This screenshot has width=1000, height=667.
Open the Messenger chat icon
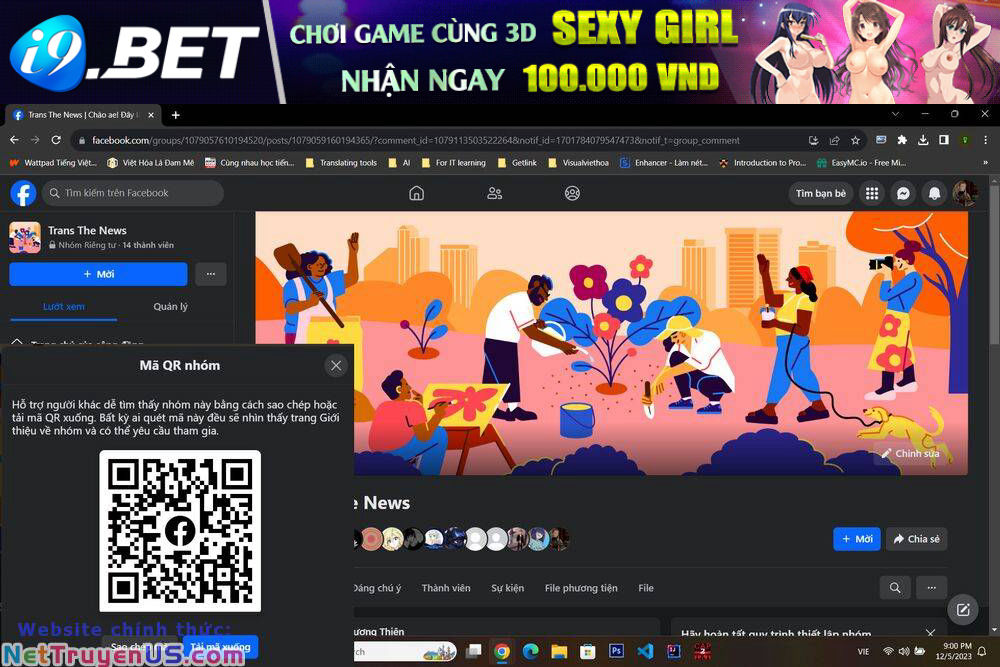(x=902, y=193)
